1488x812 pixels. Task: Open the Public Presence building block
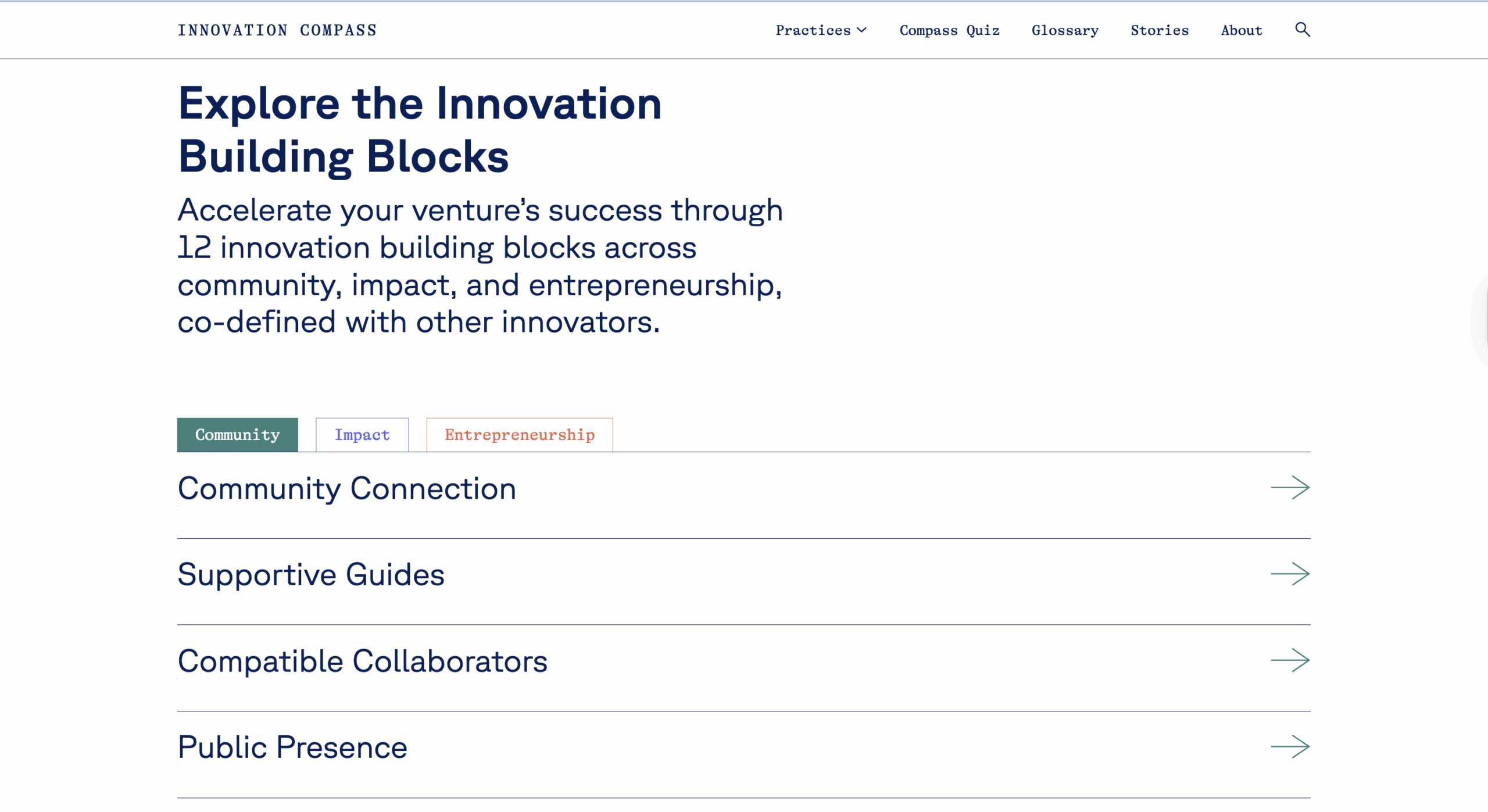(292, 747)
